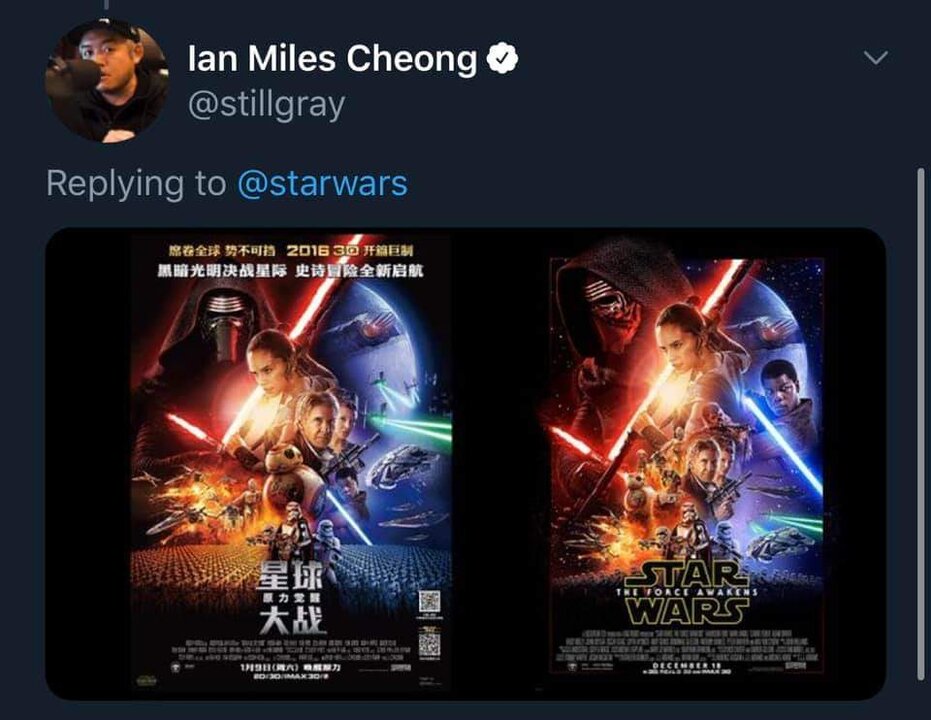Open the Chinese Force Awakens poster
This screenshot has height=720, width=931.
(291, 464)
